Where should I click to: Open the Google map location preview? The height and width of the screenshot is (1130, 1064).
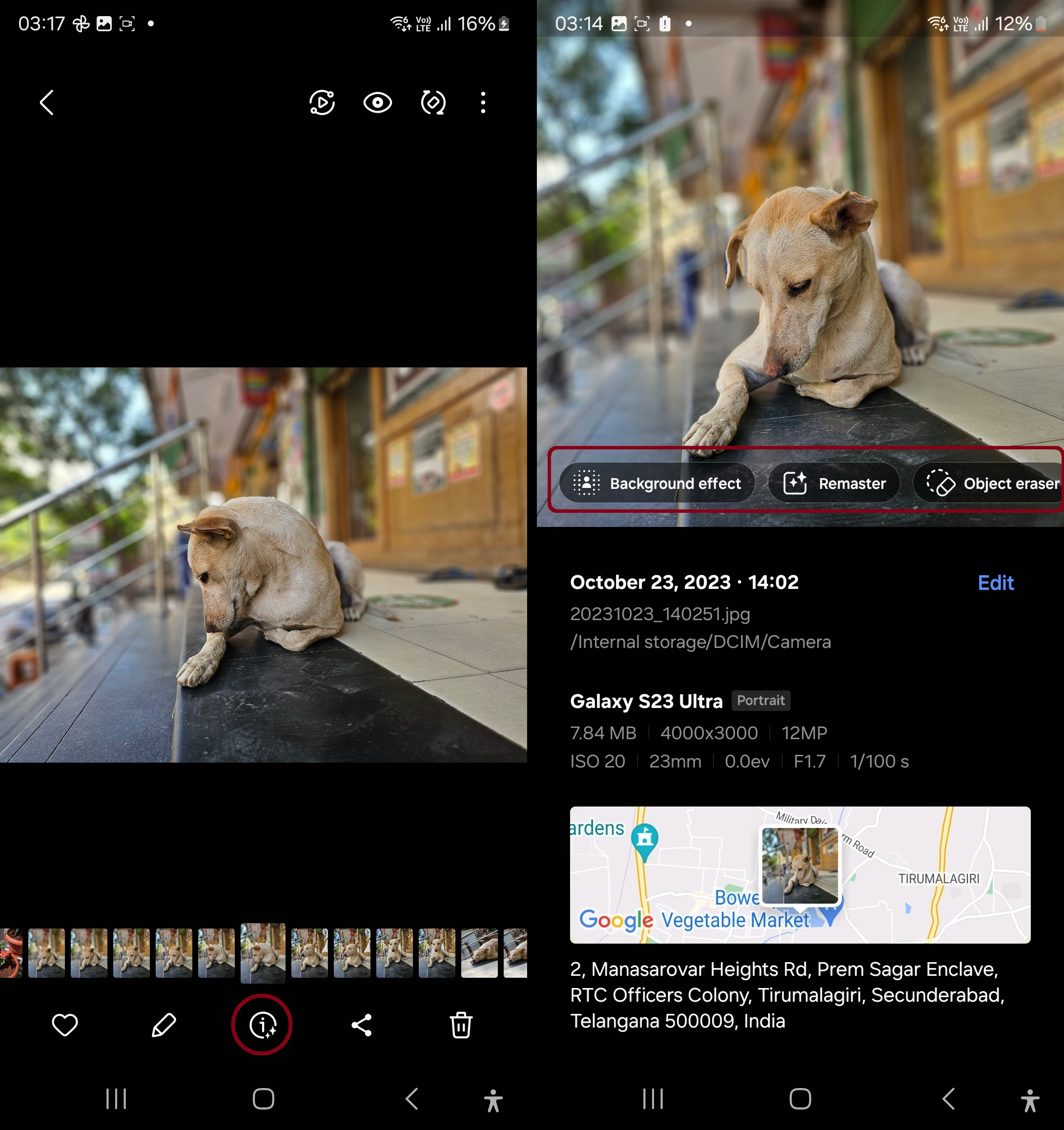(799, 875)
